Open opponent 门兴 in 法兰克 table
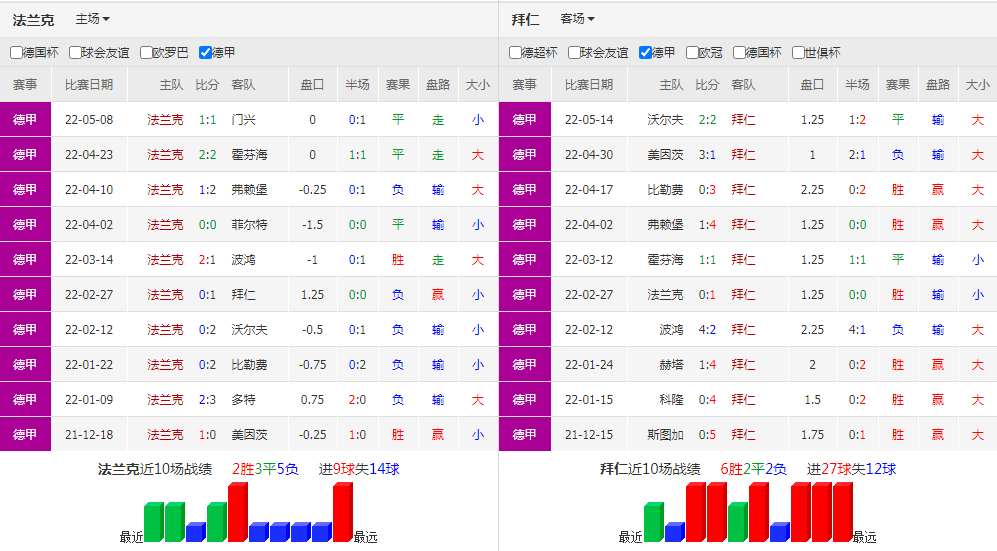 (244, 119)
